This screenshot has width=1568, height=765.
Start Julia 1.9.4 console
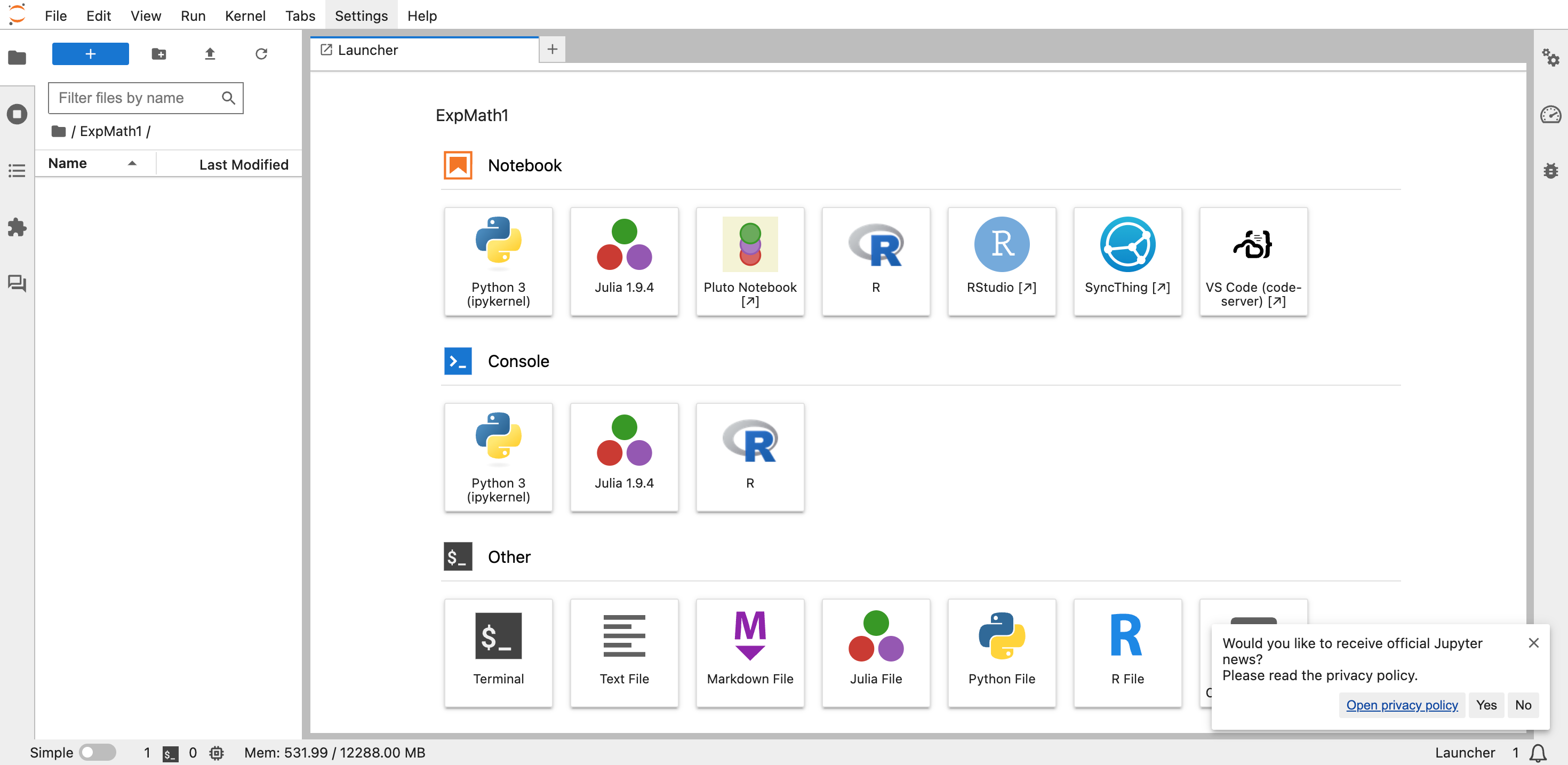point(624,457)
